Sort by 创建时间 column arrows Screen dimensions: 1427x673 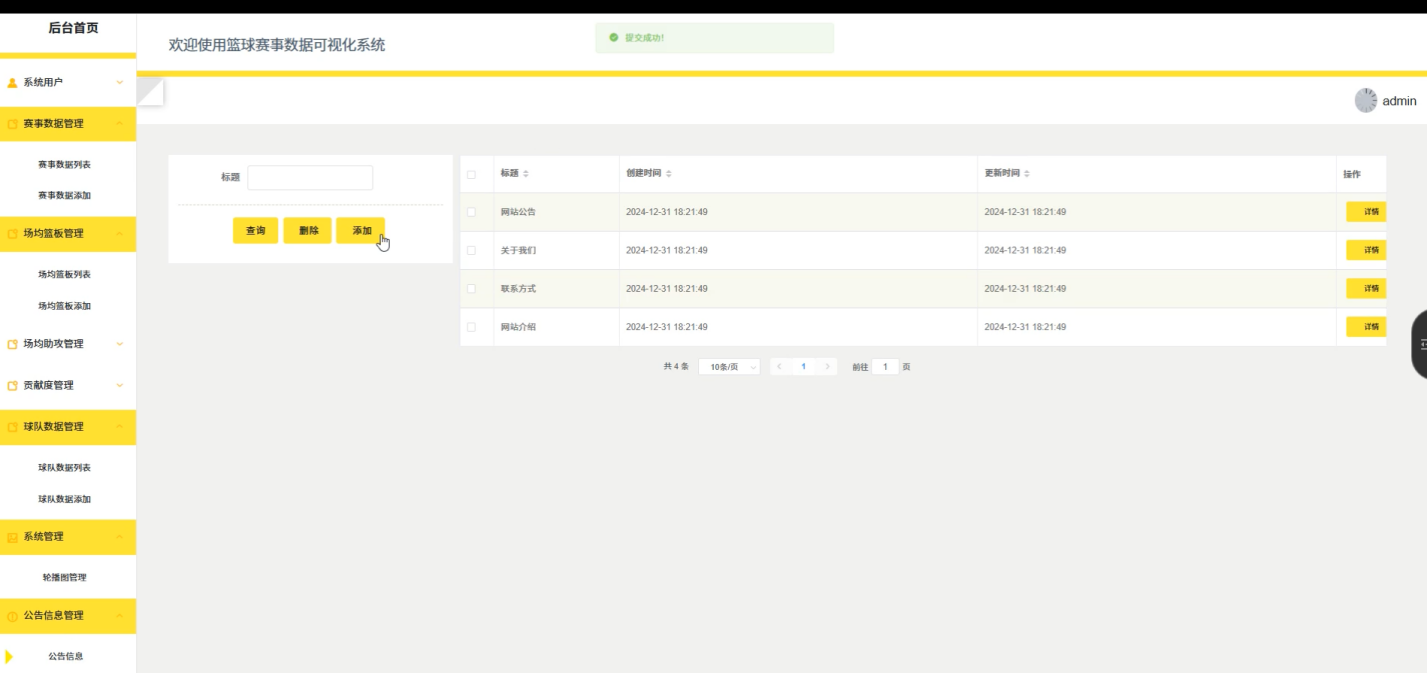(669, 174)
